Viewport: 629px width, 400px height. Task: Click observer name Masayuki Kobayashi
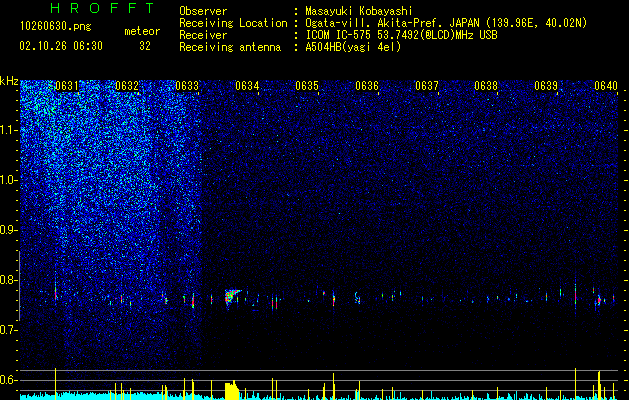359,11
